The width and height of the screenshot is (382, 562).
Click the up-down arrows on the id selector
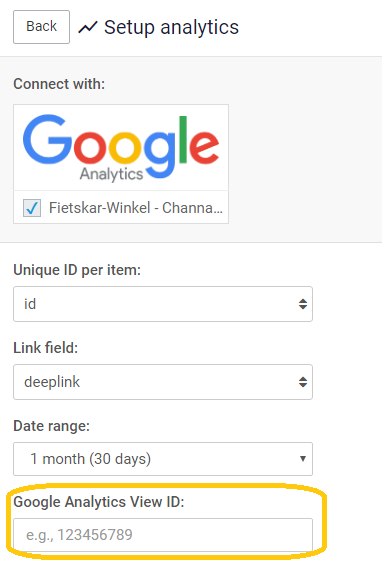click(x=303, y=304)
